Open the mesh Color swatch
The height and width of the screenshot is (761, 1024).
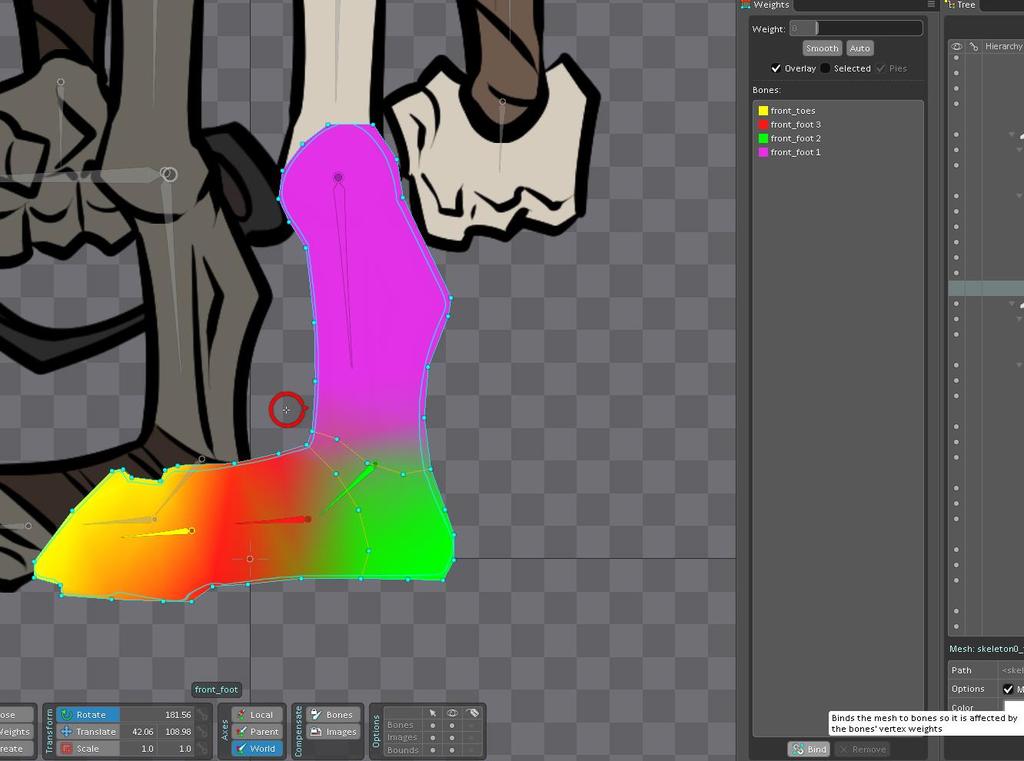[1014, 708]
